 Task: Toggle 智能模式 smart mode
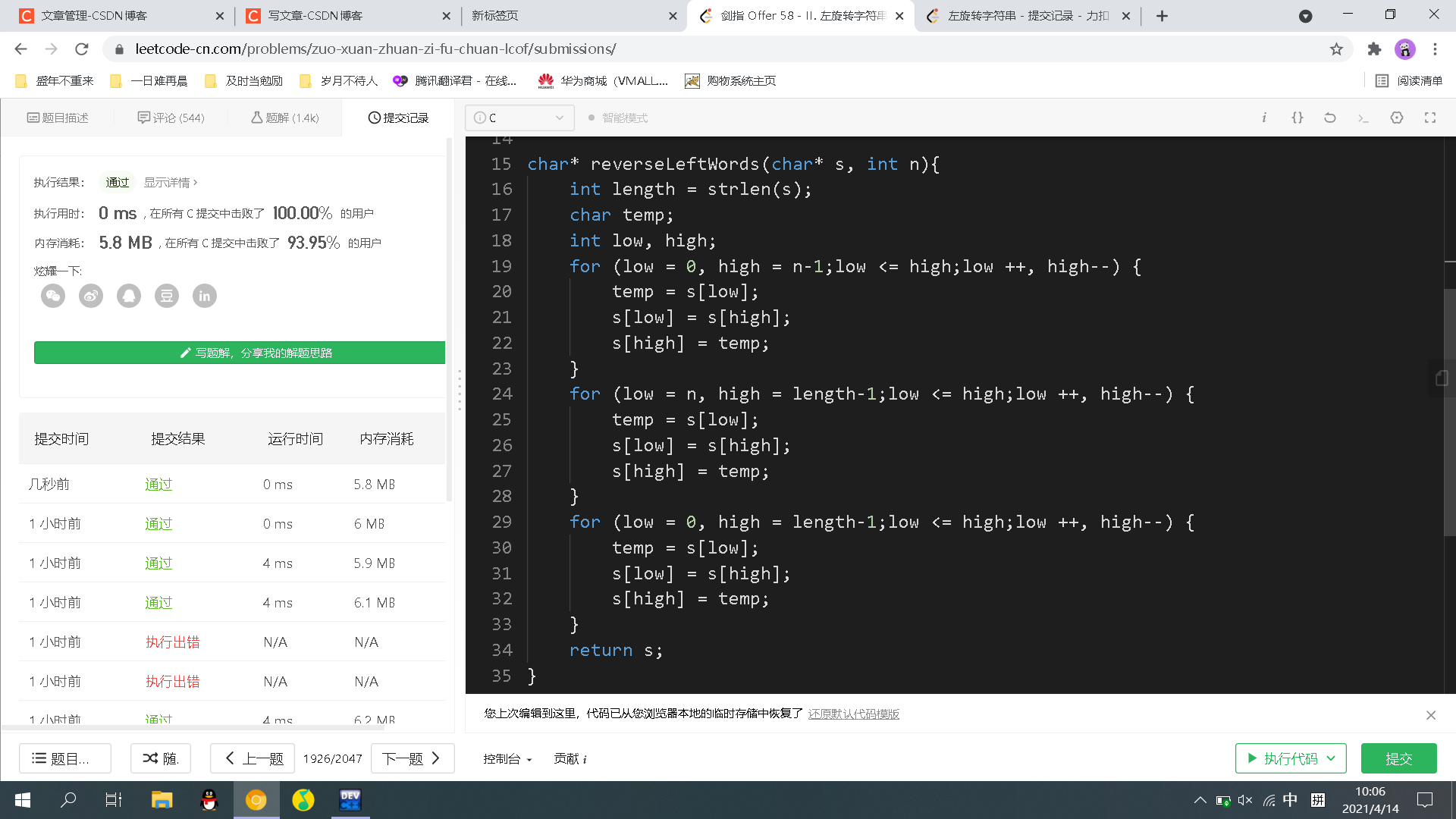(618, 118)
